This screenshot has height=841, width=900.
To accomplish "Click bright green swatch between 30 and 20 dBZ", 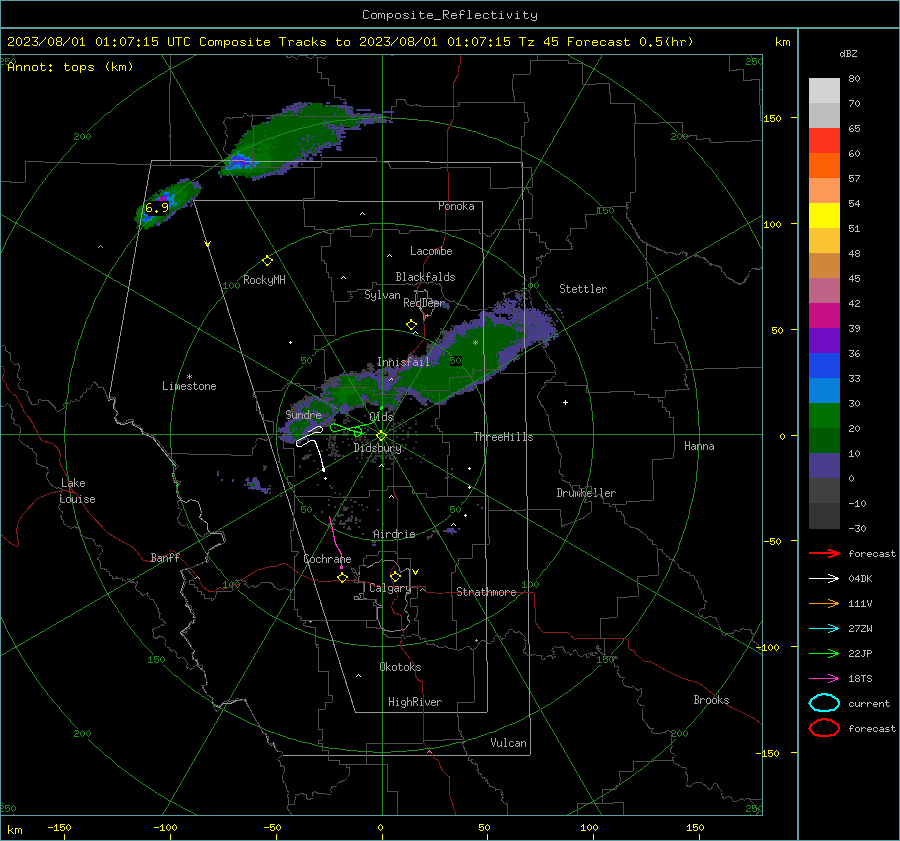I will tap(824, 416).
